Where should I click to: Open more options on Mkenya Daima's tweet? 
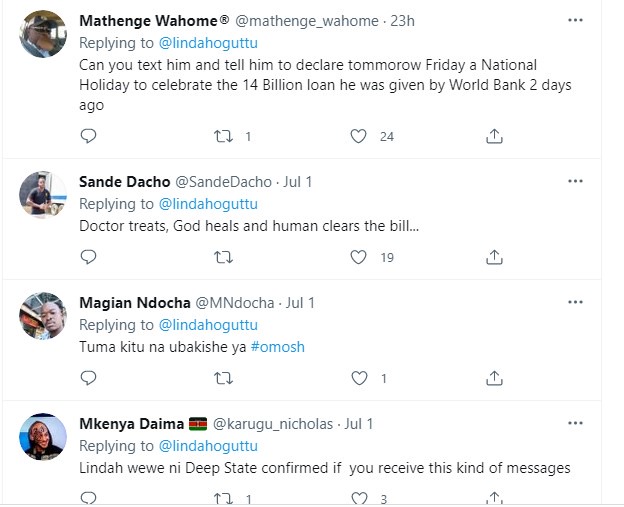point(575,423)
